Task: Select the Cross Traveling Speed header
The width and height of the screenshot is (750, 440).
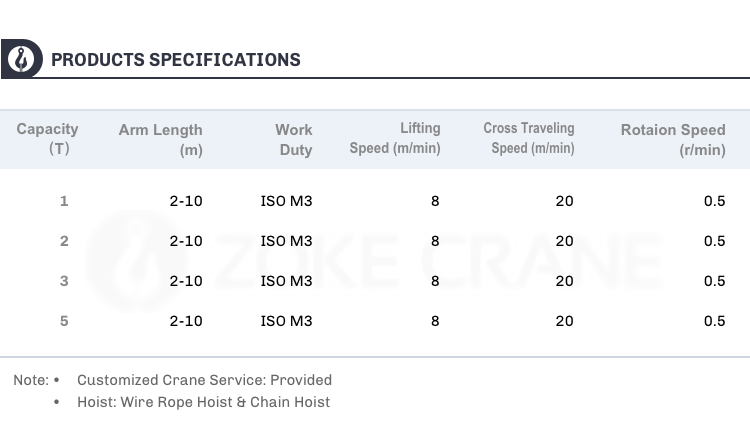Action: [x=529, y=138]
